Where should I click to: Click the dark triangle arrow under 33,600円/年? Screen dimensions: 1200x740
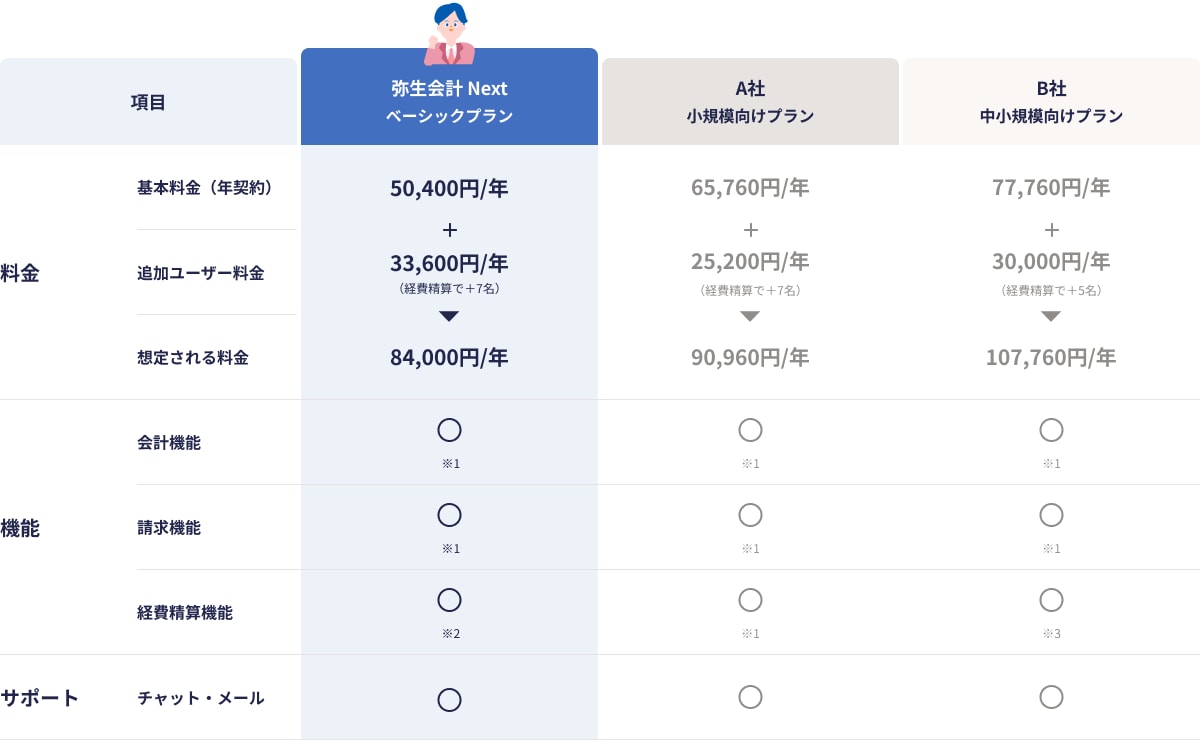click(x=449, y=316)
